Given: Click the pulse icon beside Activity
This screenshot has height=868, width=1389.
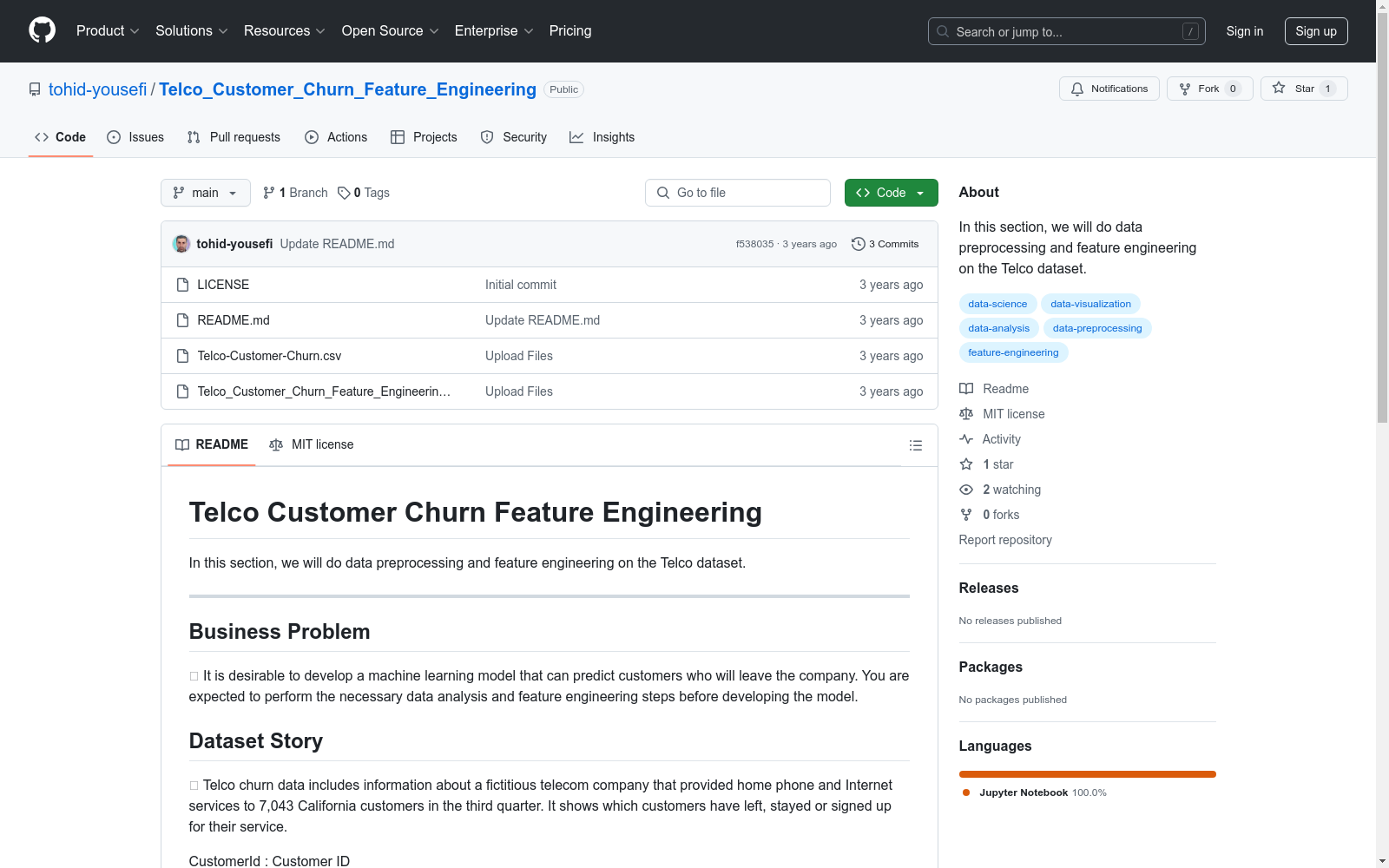Looking at the screenshot, I should click(966, 439).
